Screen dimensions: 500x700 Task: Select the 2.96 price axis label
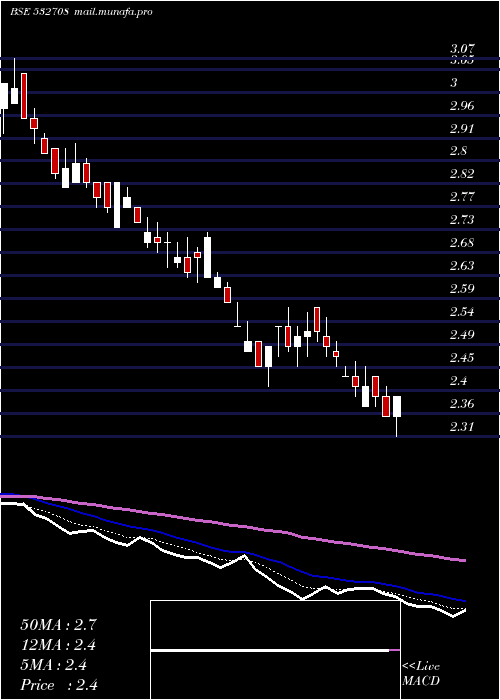coord(462,106)
